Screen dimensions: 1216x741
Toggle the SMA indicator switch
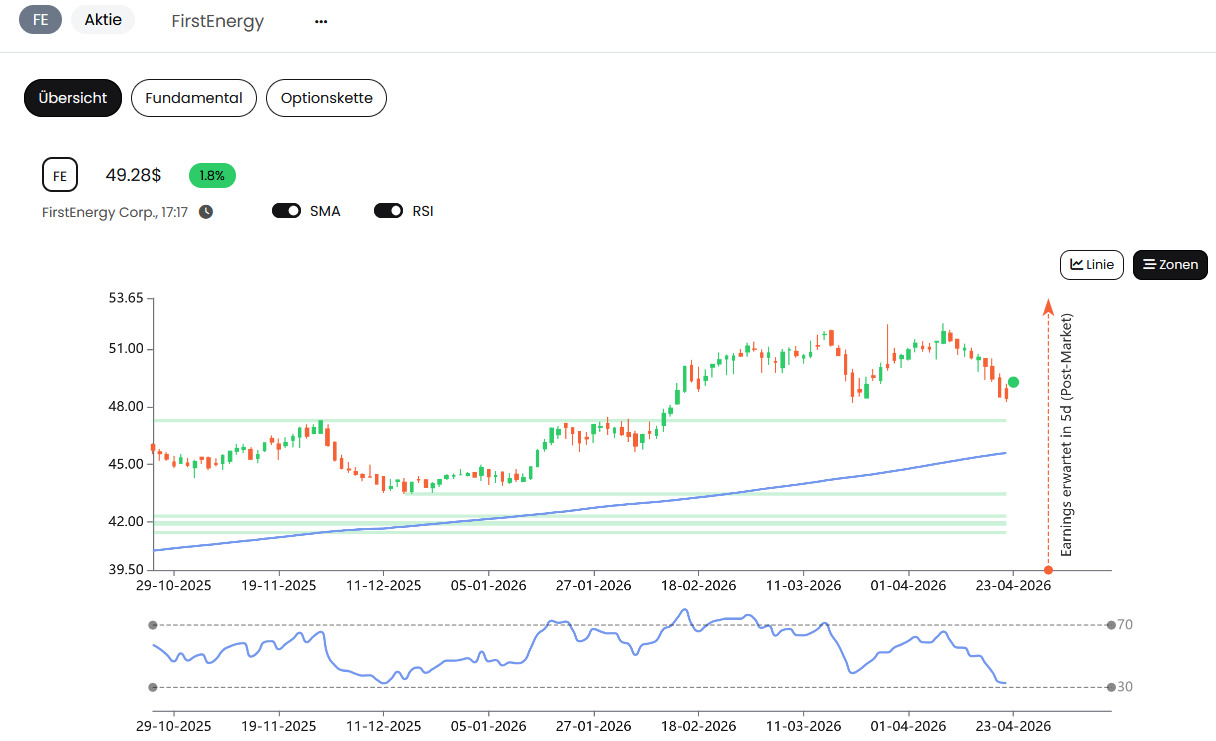287,211
